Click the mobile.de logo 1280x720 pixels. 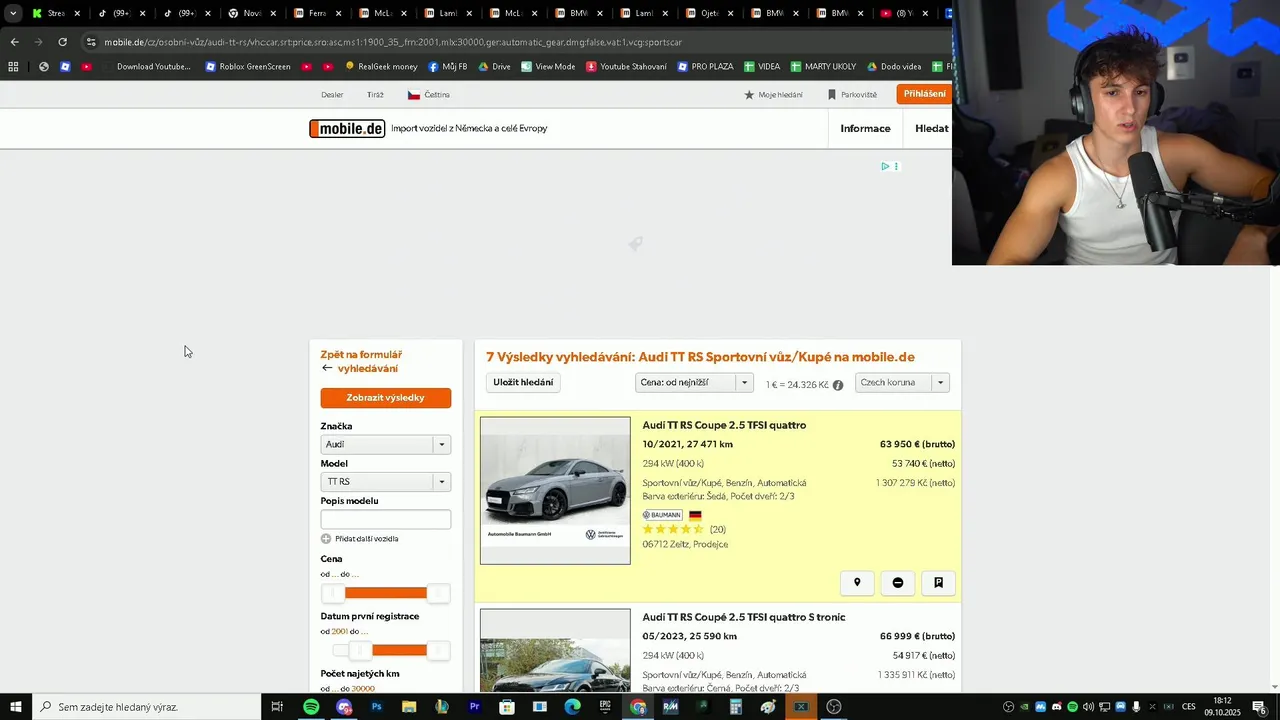click(x=347, y=129)
